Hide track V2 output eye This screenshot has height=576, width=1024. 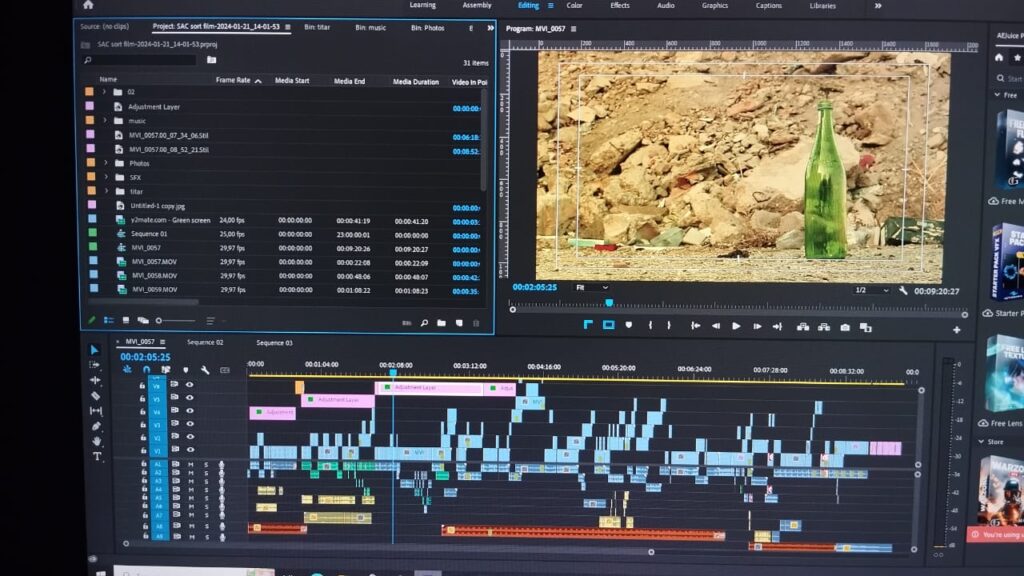190,436
